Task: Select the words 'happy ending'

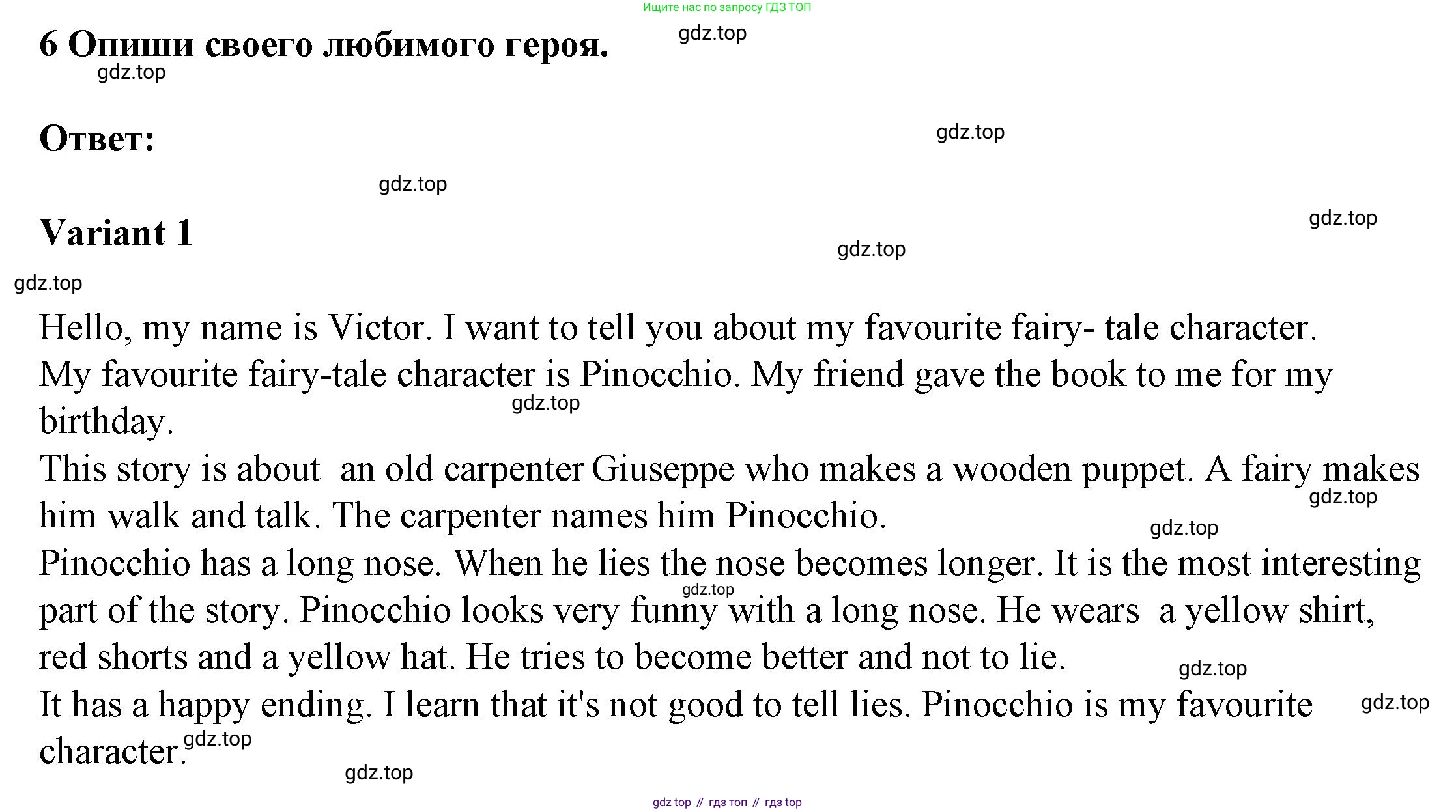Action: point(262,706)
